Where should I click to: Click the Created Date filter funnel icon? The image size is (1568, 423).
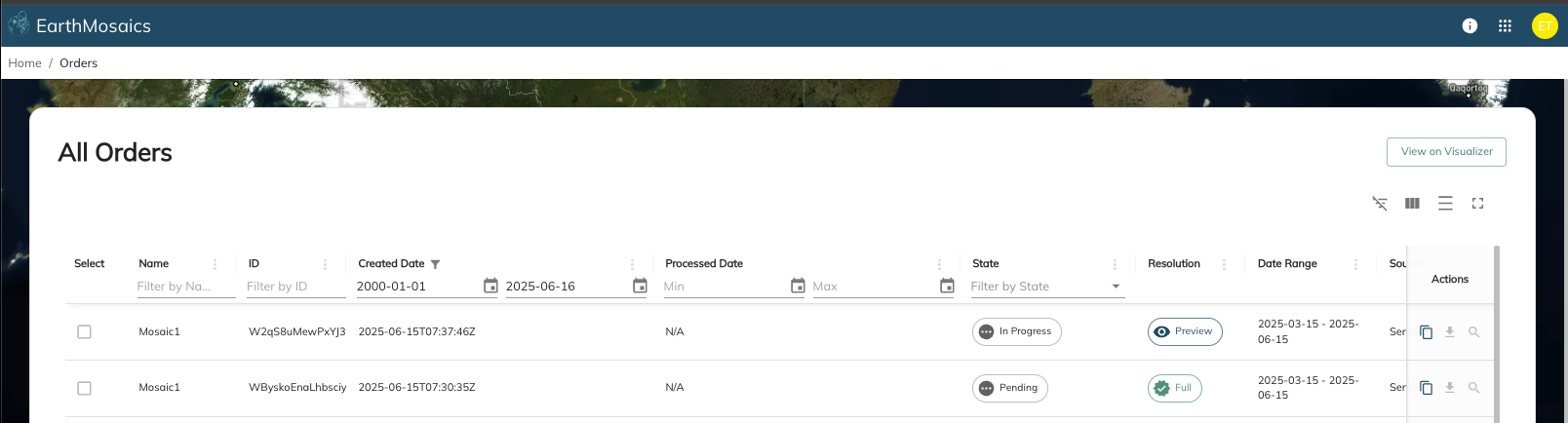point(435,264)
